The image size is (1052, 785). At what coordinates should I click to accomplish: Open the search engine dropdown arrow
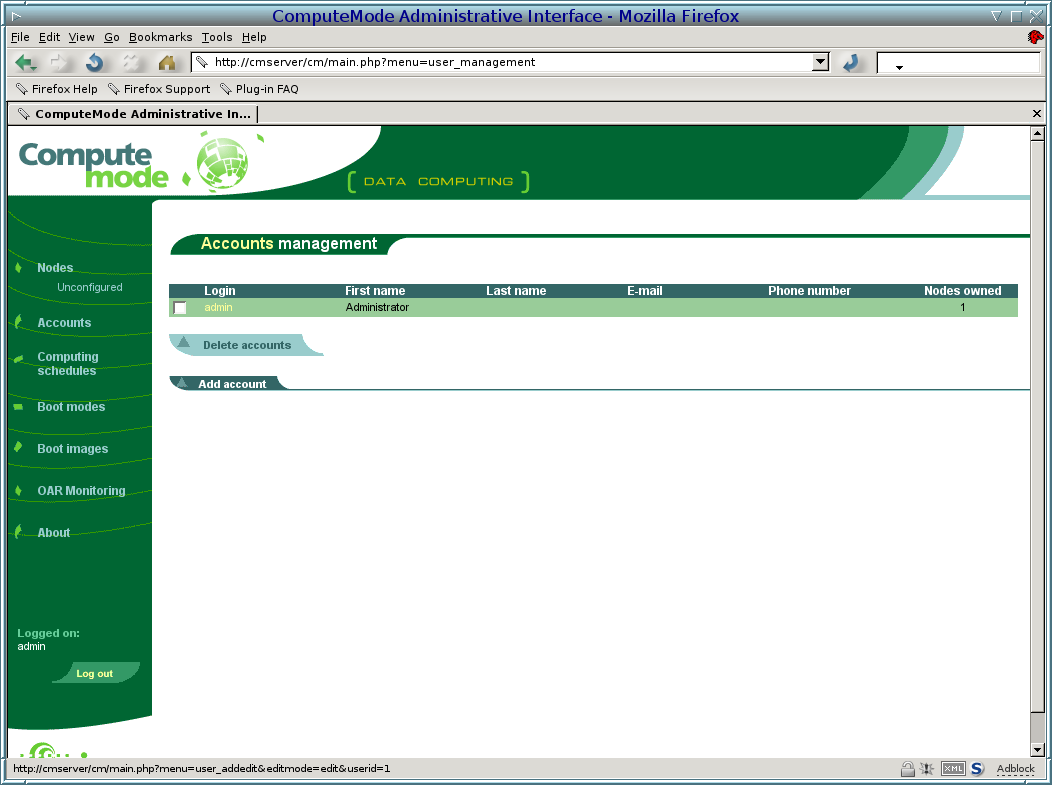pyautogui.click(x=899, y=67)
